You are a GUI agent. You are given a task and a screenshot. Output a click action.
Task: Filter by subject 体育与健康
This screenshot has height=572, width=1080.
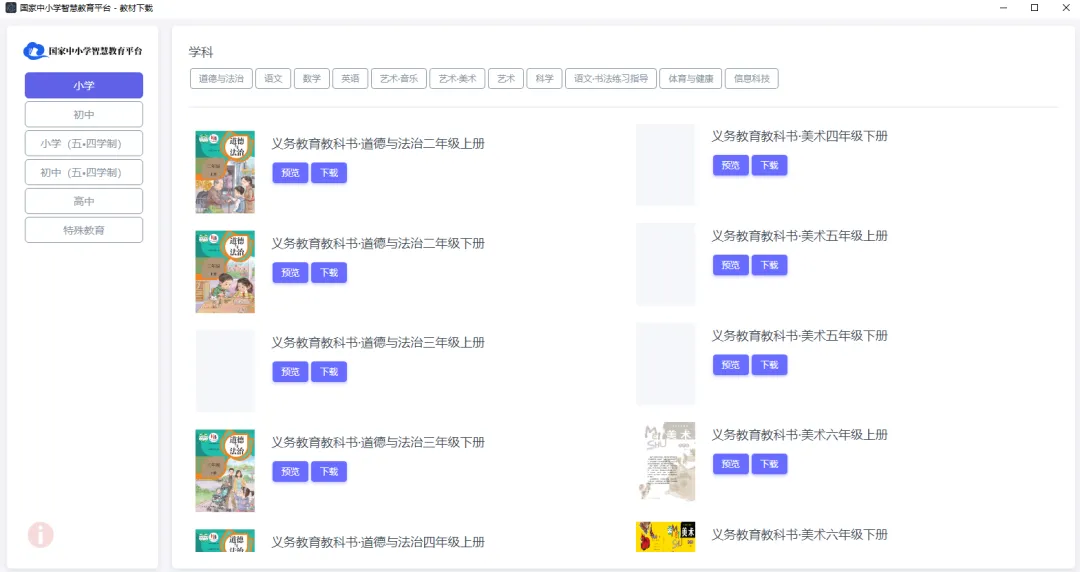[x=691, y=79]
